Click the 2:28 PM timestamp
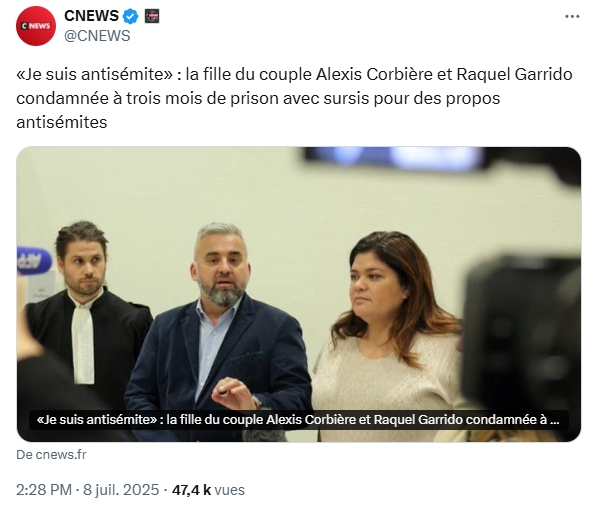 pos(44,490)
